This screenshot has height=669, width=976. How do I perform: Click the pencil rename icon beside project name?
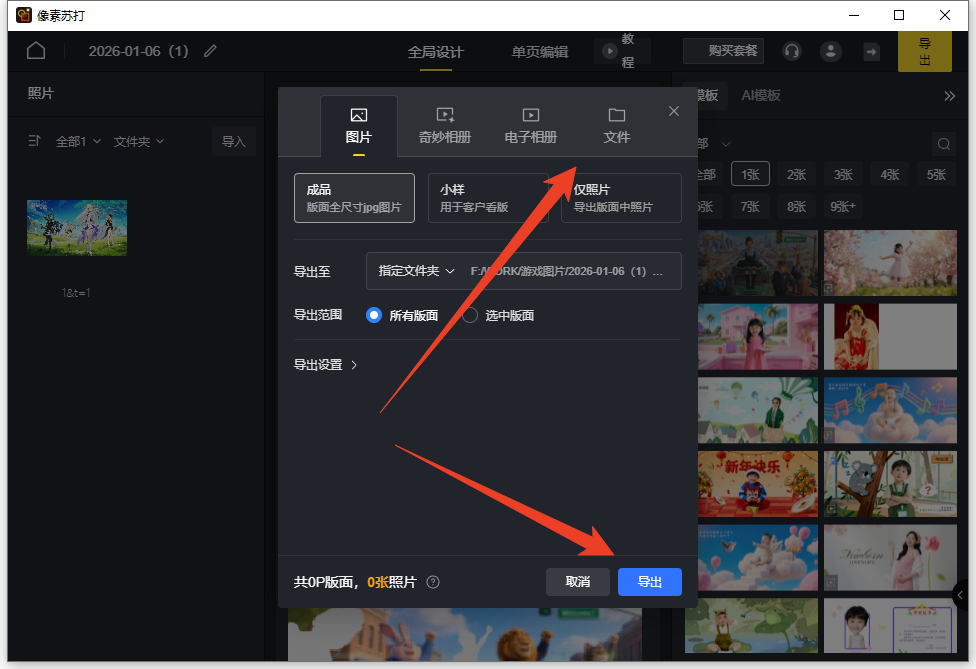point(210,51)
